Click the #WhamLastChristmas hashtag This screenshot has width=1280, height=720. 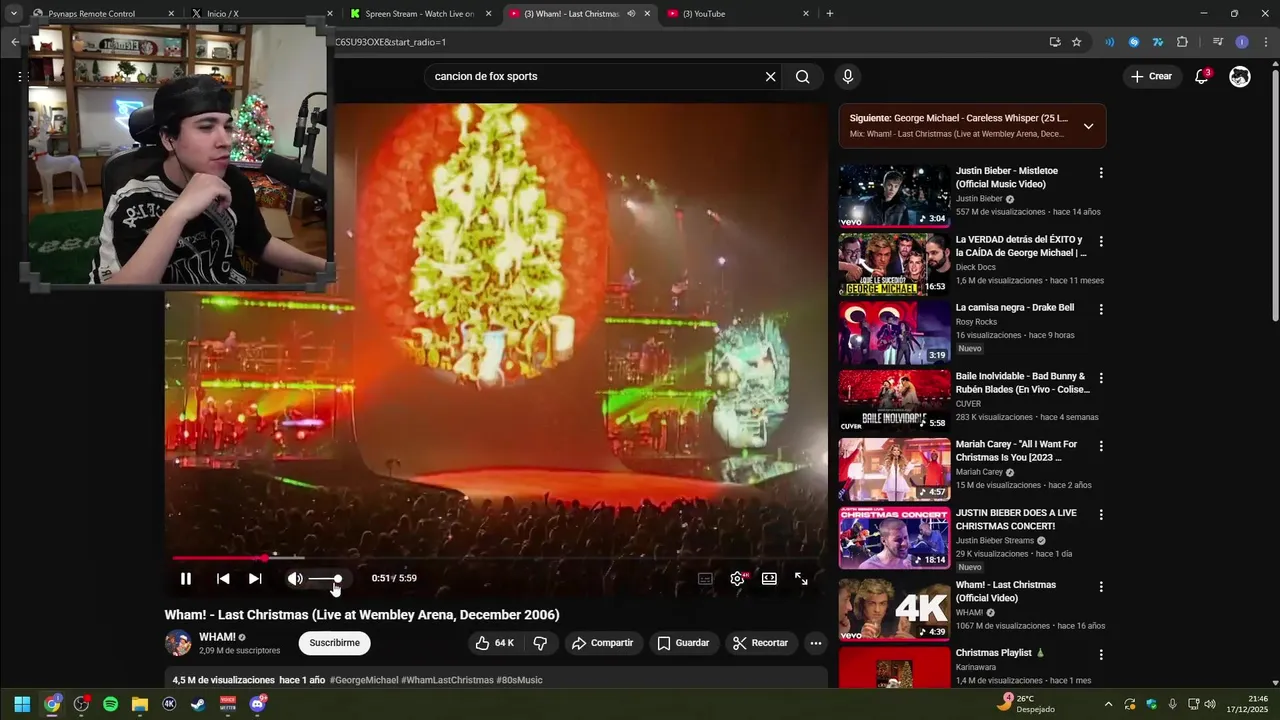[448, 680]
